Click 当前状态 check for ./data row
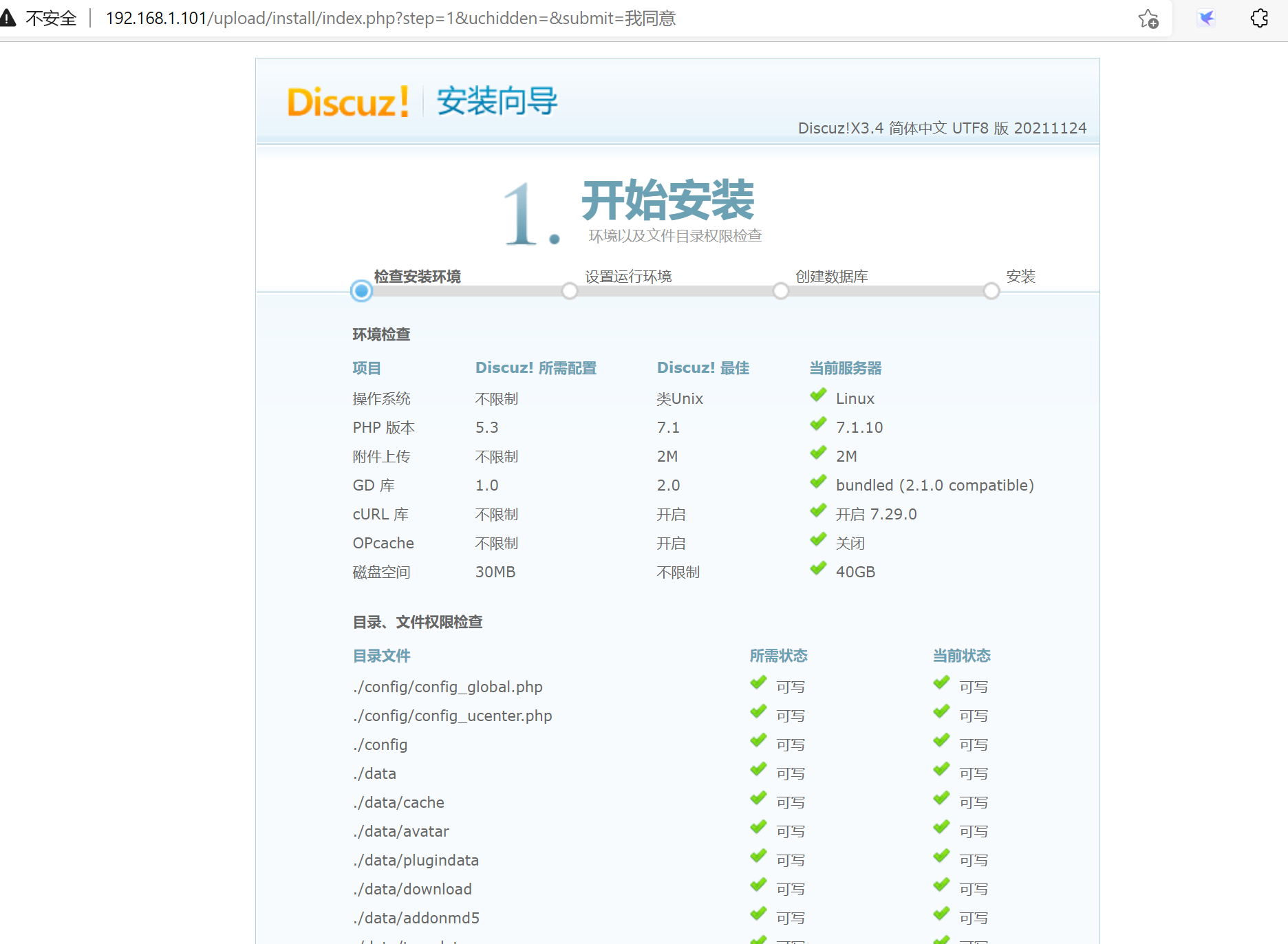1288x944 pixels. point(941,770)
